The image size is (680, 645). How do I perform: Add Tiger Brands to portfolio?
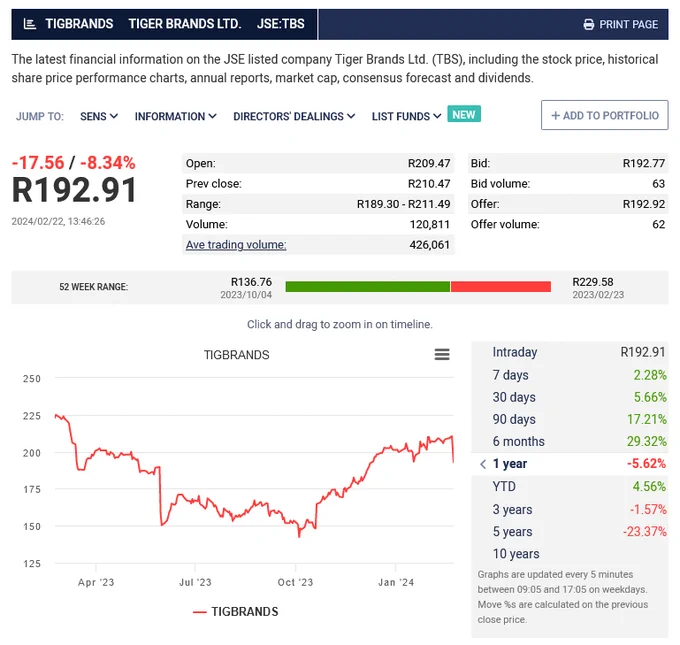(605, 115)
